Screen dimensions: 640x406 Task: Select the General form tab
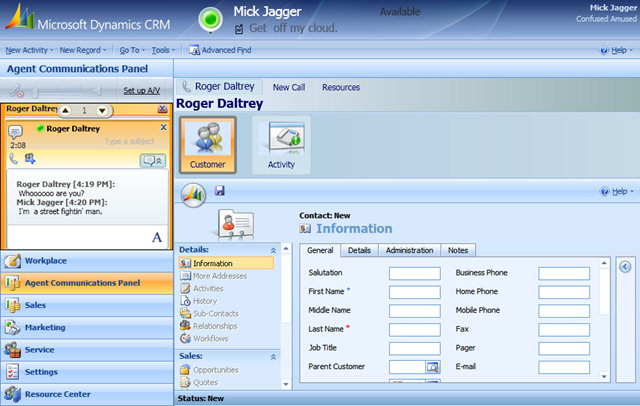pos(320,250)
